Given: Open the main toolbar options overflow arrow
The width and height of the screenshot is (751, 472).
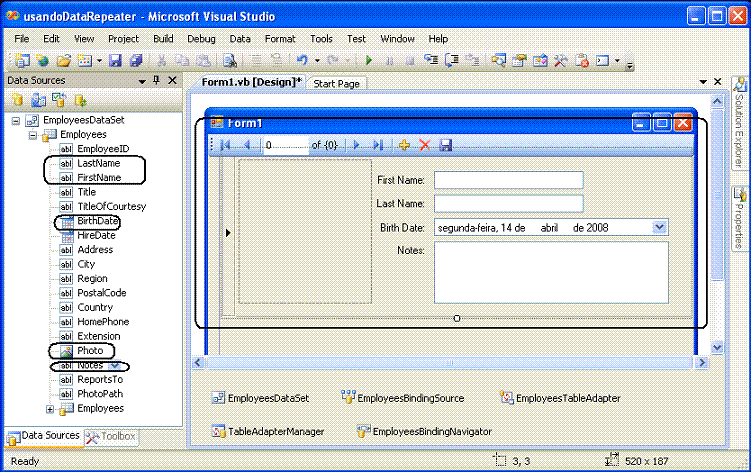Looking at the screenshot, I should 630,65.
